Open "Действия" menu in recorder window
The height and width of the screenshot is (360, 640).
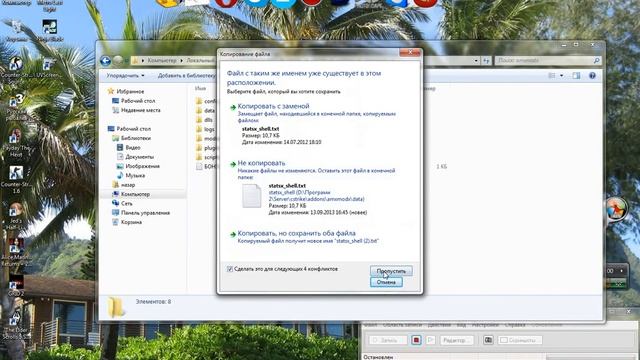point(439,325)
